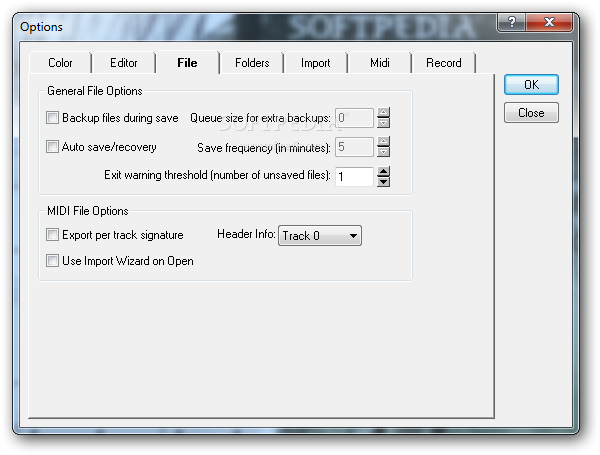Increase exit warning threshold value

[383, 171]
